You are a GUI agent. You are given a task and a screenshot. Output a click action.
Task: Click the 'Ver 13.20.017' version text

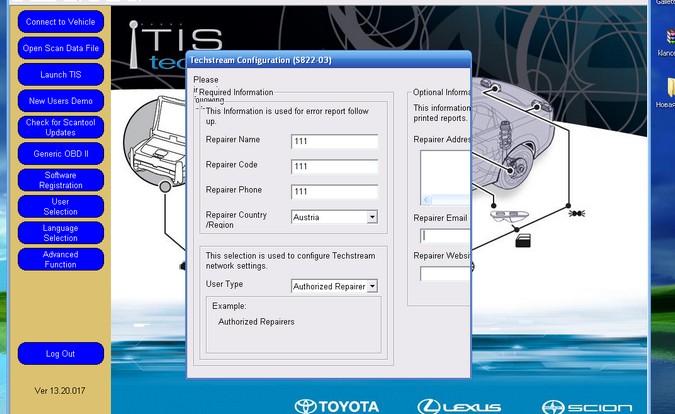pos(60,391)
